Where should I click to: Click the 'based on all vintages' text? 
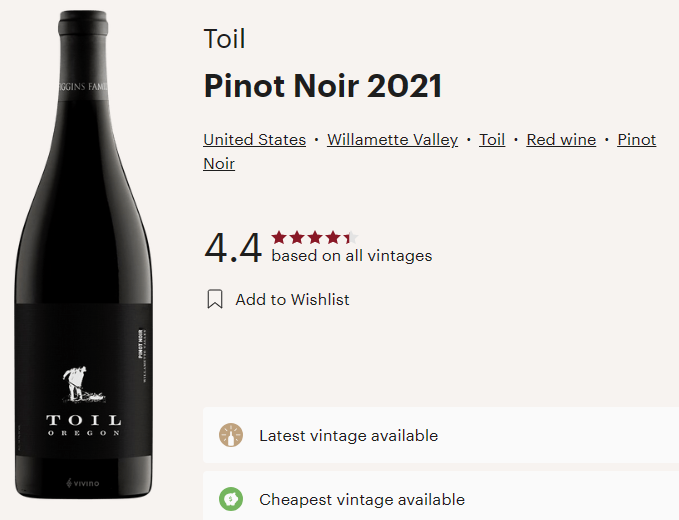click(x=351, y=256)
